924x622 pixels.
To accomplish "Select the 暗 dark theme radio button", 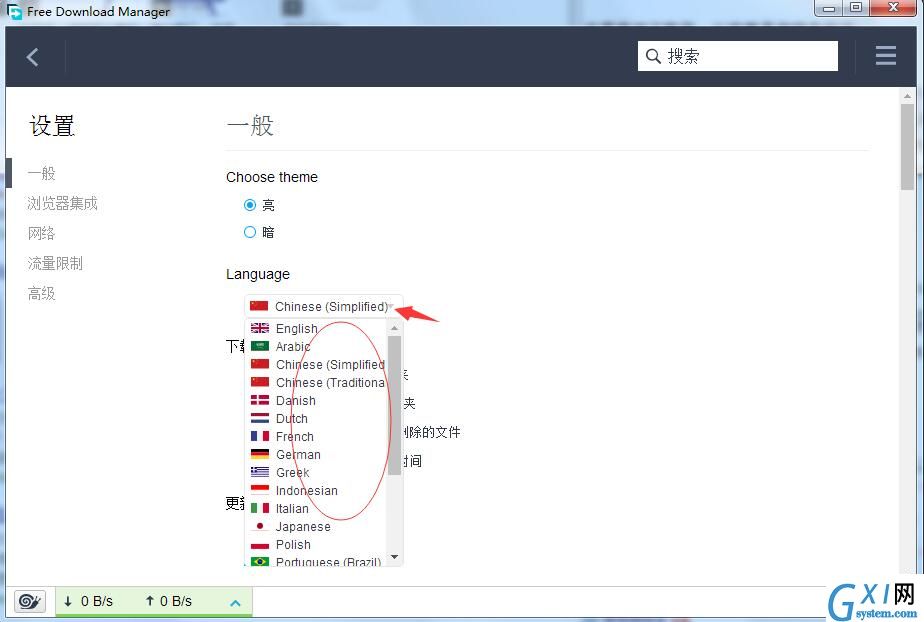I will [250, 232].
